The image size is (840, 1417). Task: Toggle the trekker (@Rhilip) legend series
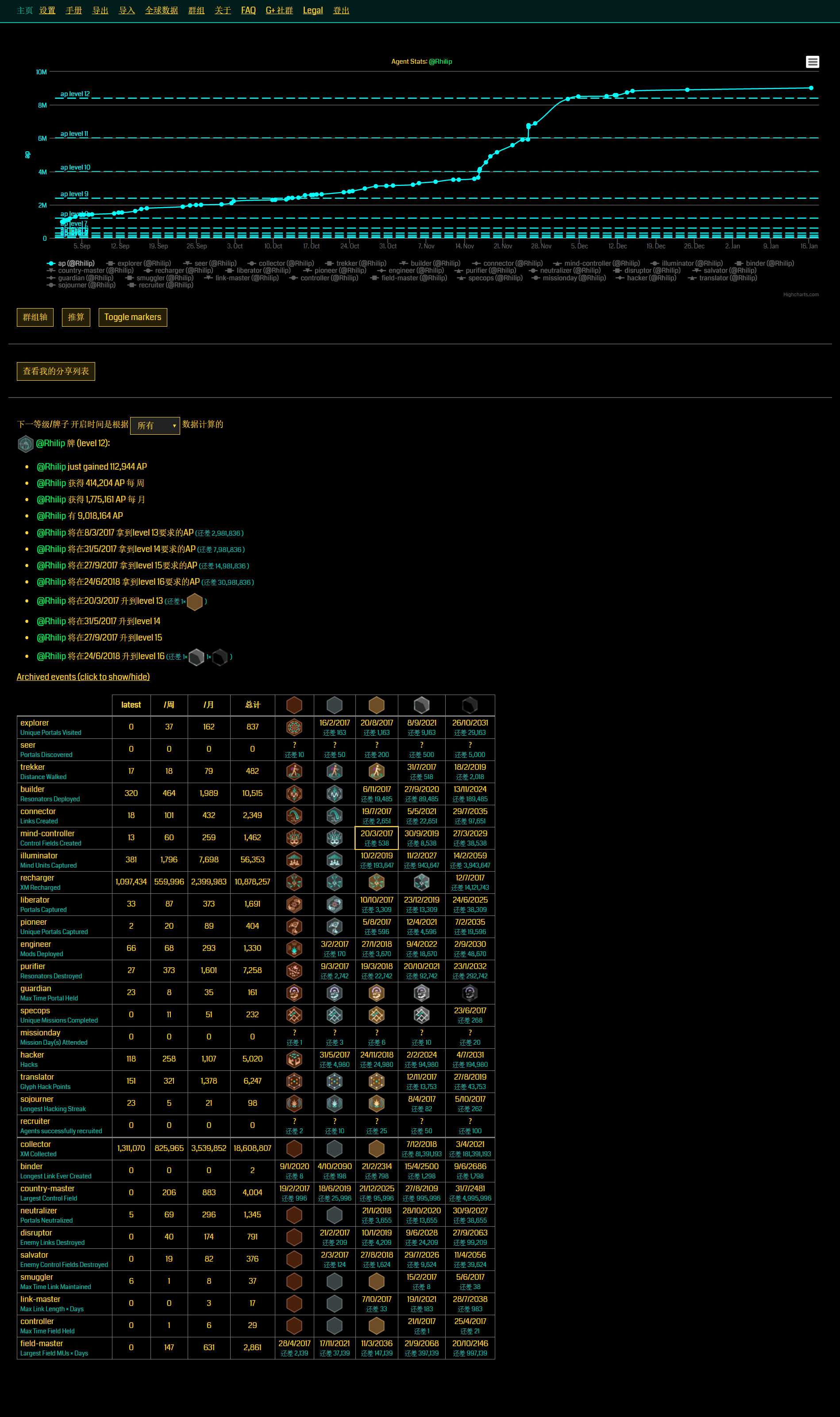pyautogui.click(x=356, y=263)
